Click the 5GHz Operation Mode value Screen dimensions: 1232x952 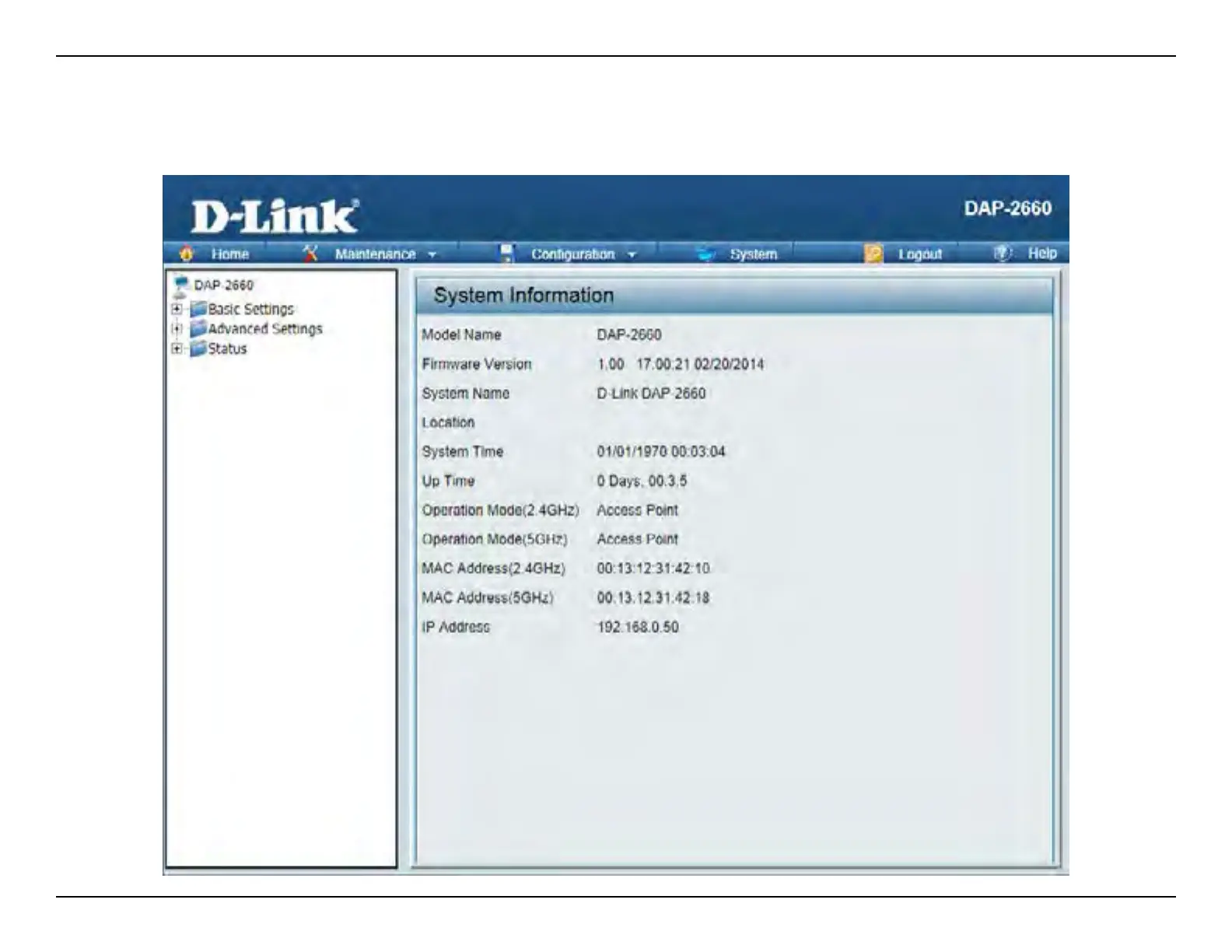point(637,540)
